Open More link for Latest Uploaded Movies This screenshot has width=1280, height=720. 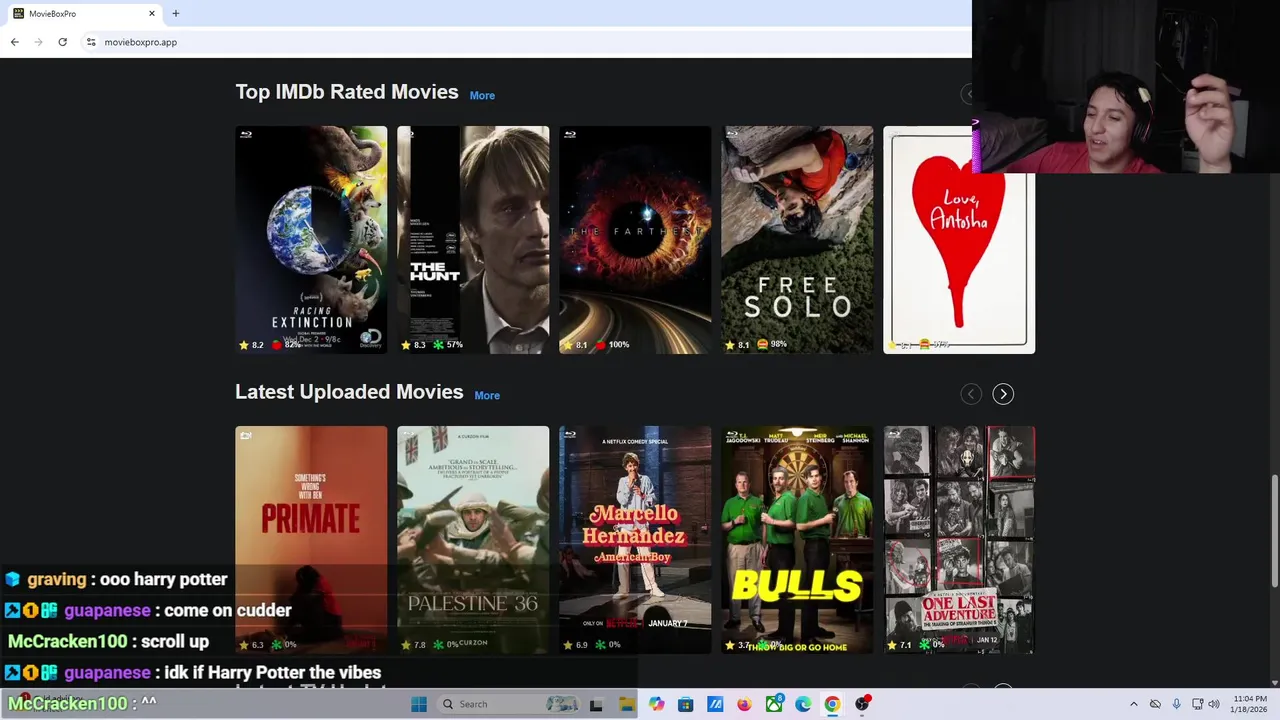click(487, 395)
